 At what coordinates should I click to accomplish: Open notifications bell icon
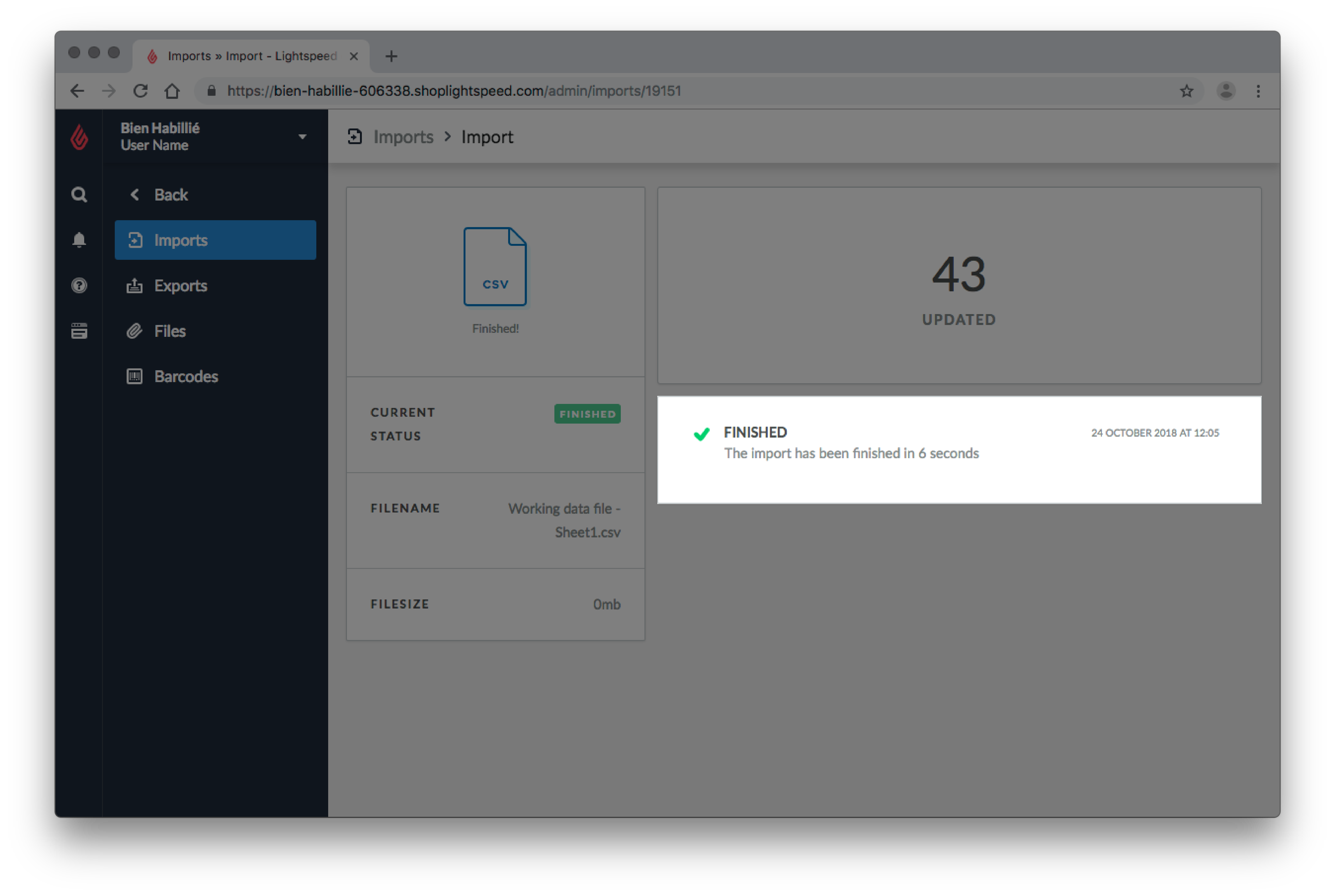79,240
